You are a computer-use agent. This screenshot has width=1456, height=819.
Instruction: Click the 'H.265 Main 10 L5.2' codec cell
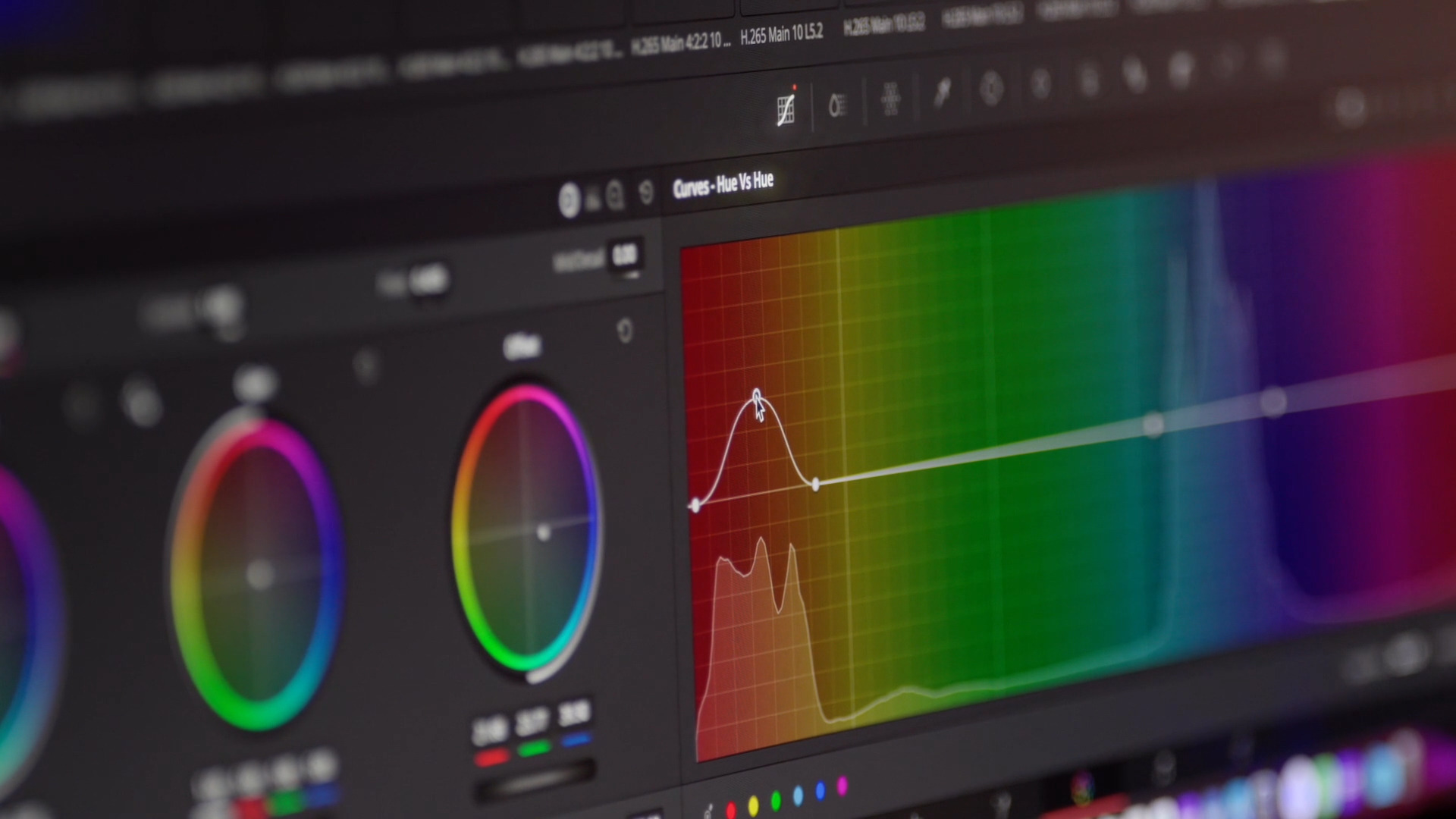tap(781, 34)
